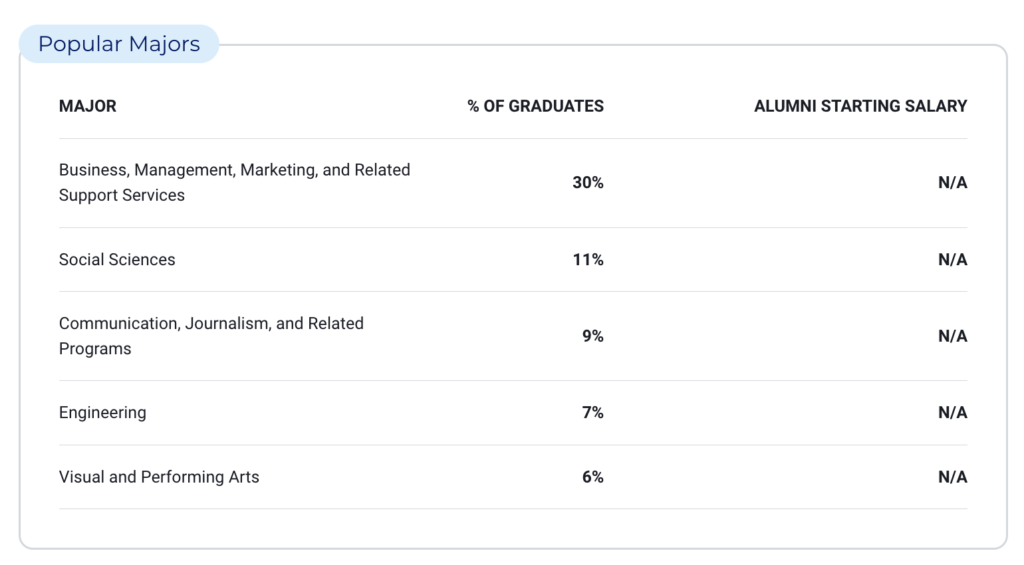Click the 7% graduates value
The height and width of the screenshot is (565, 1024).
(593, 413)
